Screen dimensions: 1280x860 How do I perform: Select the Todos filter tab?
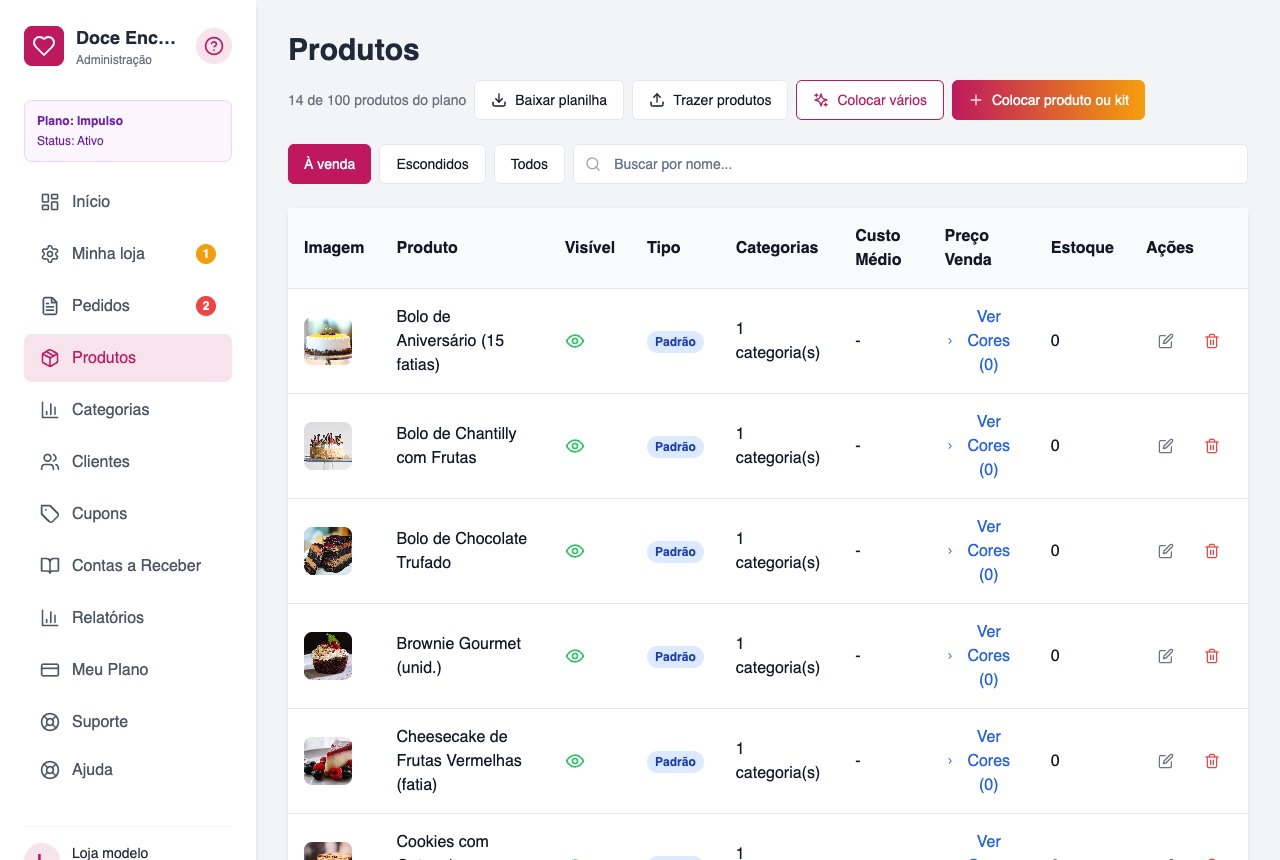pos(529,164)
